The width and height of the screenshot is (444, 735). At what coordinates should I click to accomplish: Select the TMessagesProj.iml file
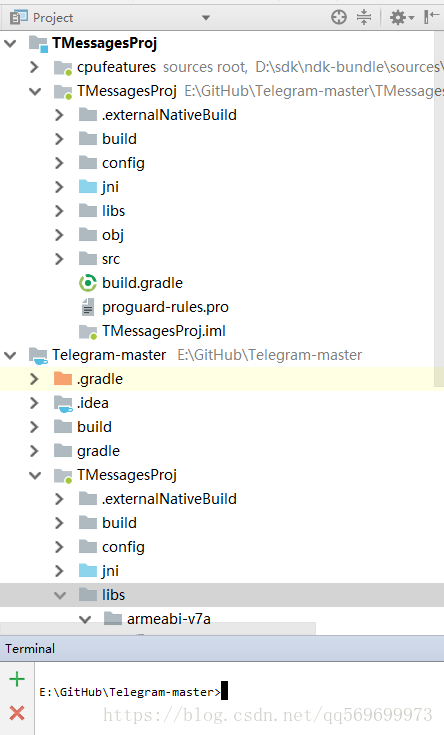(x=164, y=331)
